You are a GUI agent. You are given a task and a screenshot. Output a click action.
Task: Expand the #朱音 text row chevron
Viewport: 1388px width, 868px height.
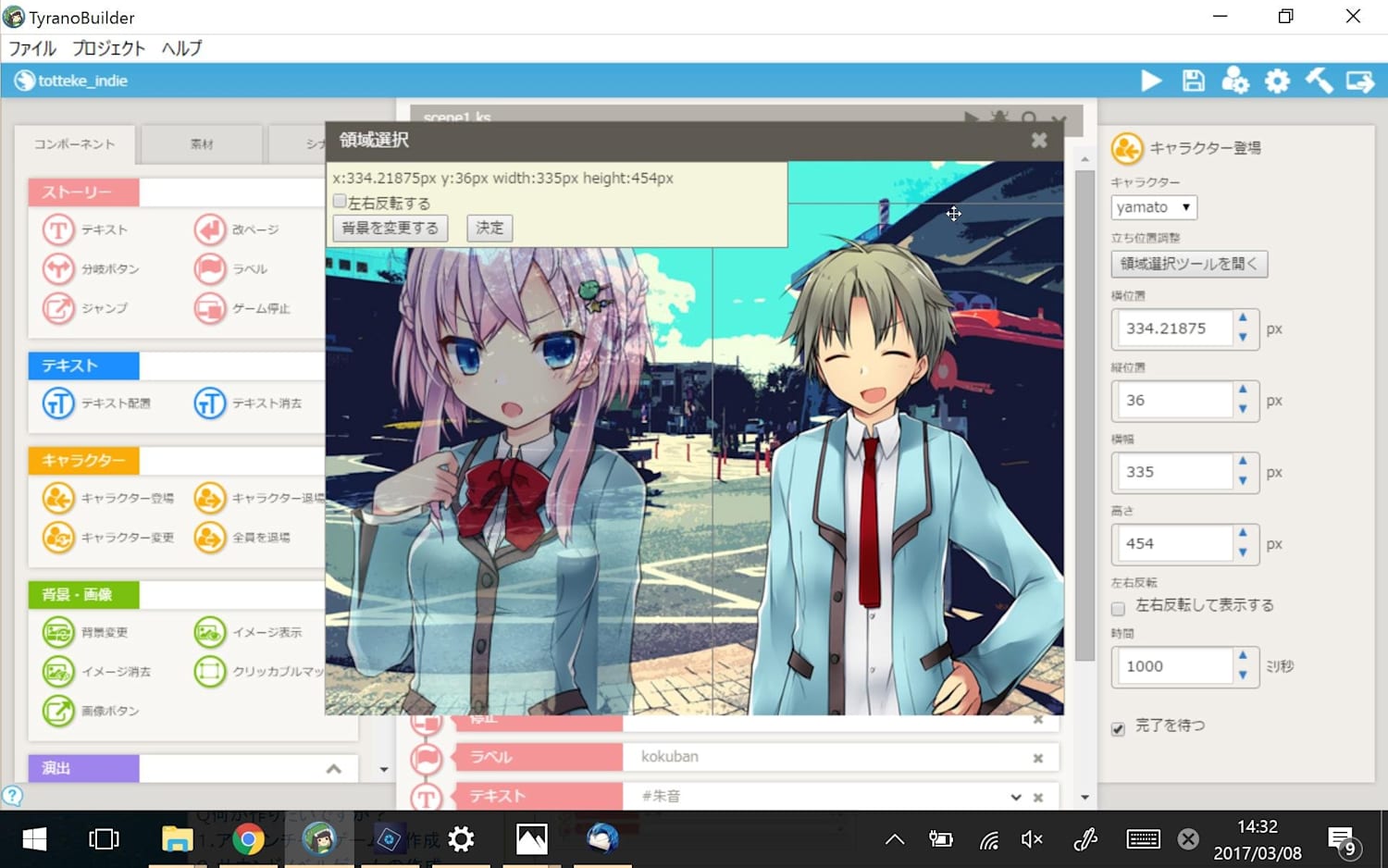click(1015, 797)
